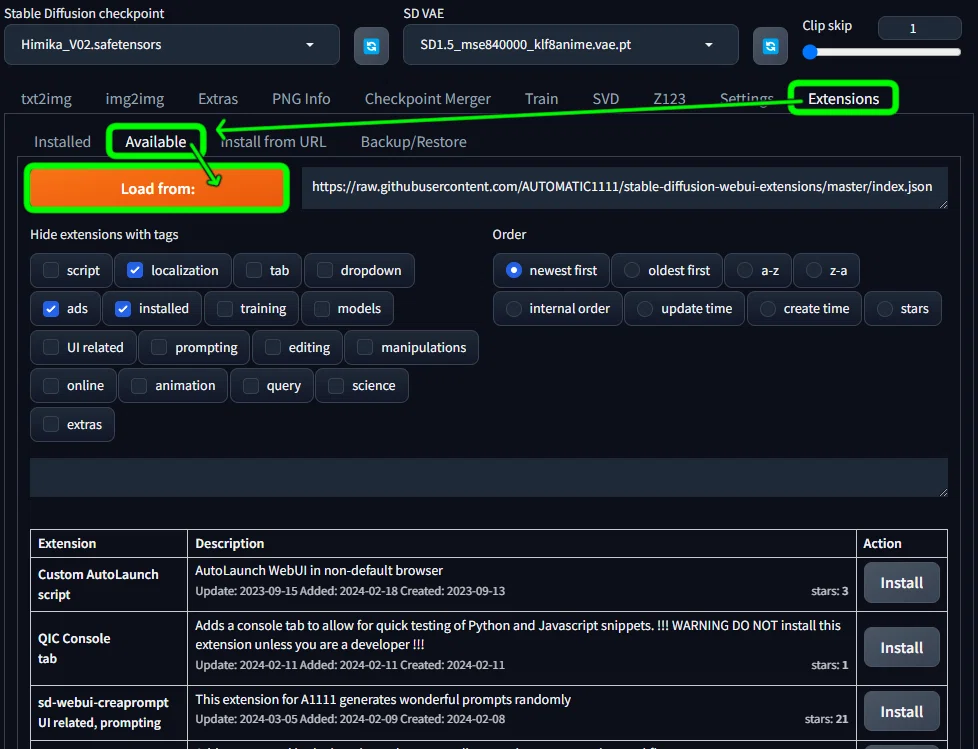Install the Custom AutoLaunch extension
978x749 pixels.
(x=901, y=583)
